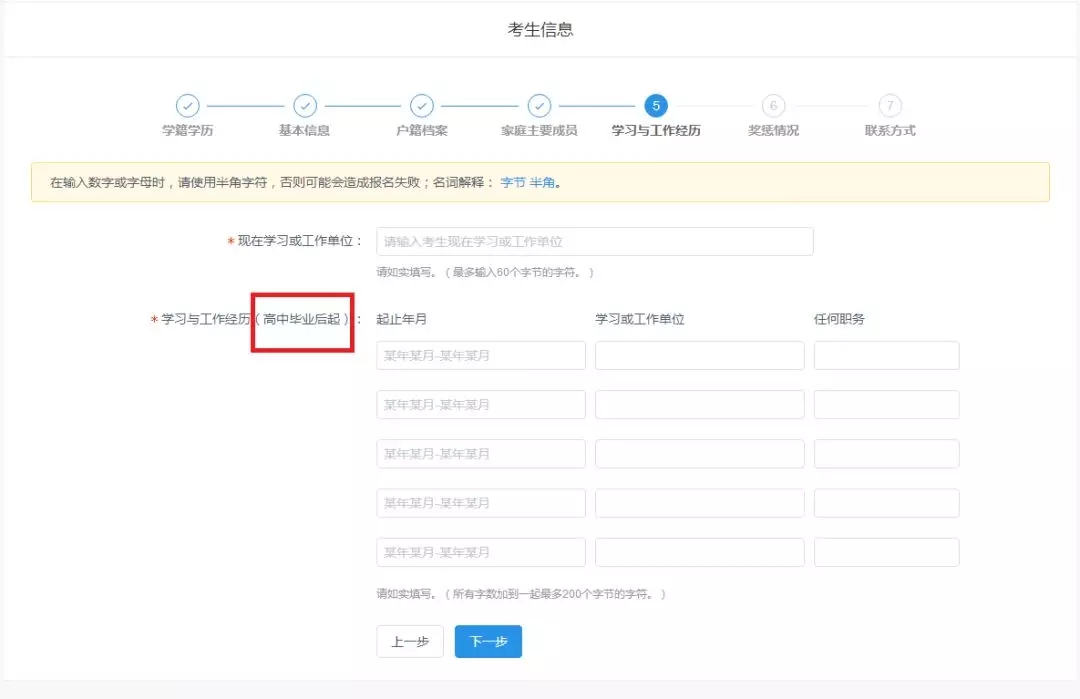
Task: Click the blue 下一步 button
Action: [x=488, y=642]
